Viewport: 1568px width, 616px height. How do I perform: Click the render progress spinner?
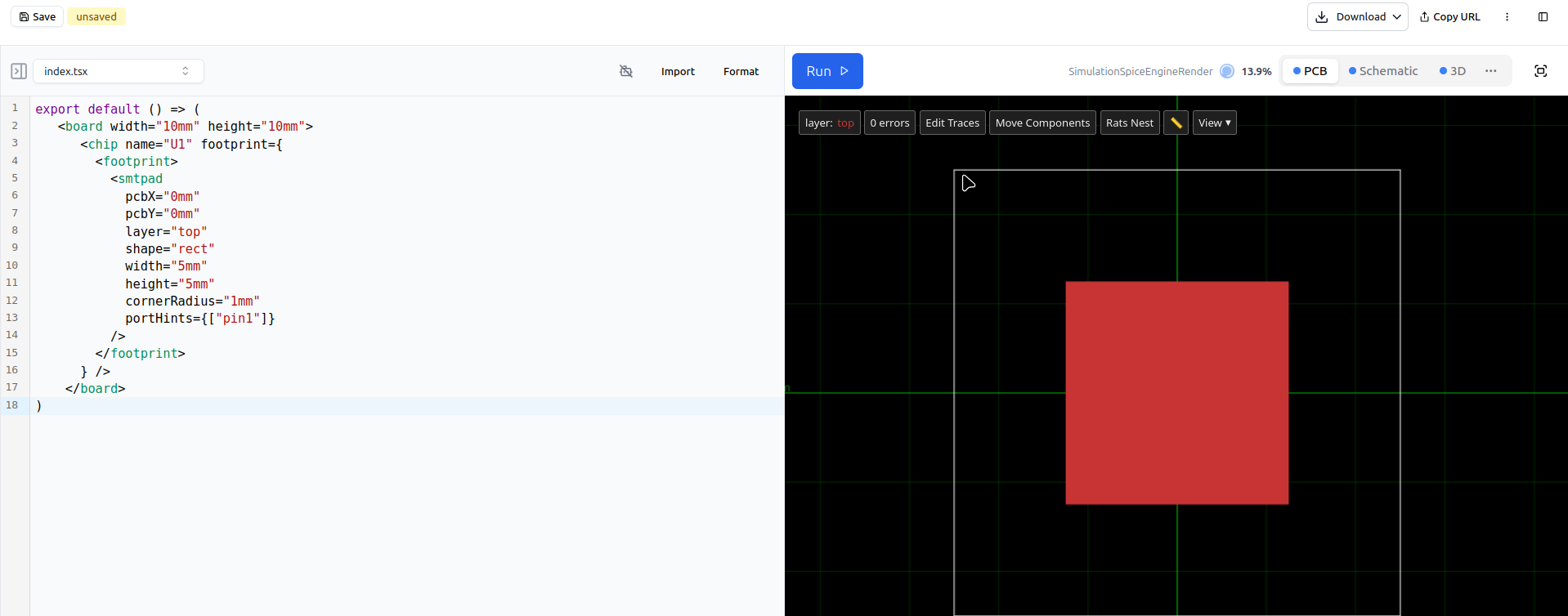click(x=1227, y=71)
